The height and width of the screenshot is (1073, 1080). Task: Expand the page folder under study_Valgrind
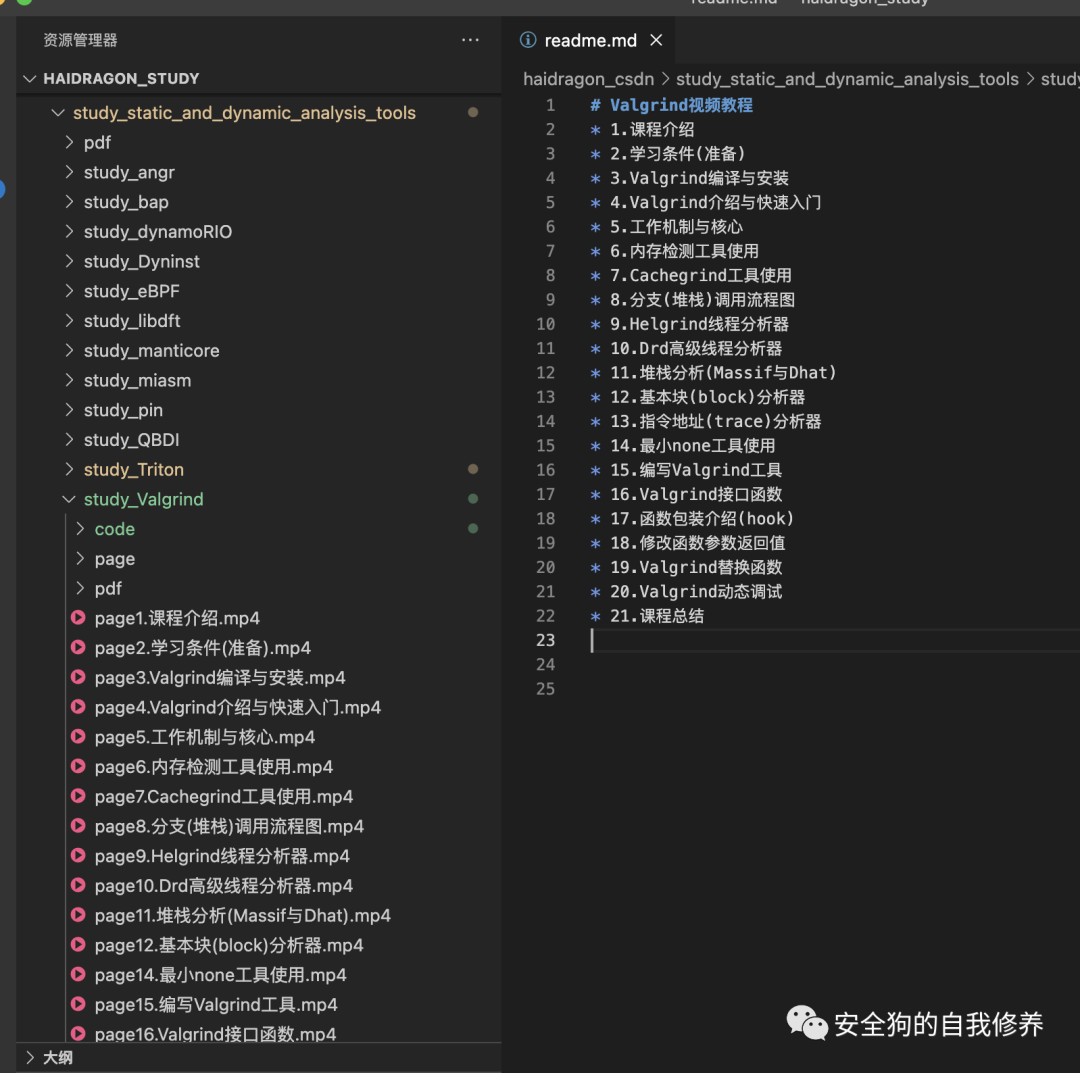point(80,558)
